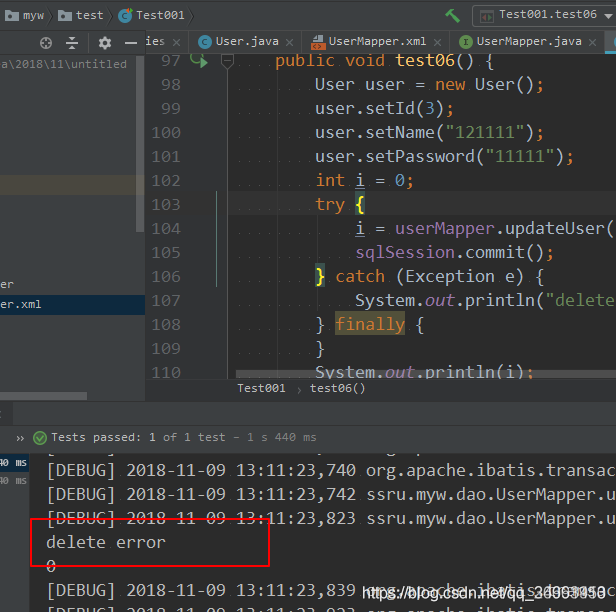Click the test breadcrumb folder

coord(81,15)
